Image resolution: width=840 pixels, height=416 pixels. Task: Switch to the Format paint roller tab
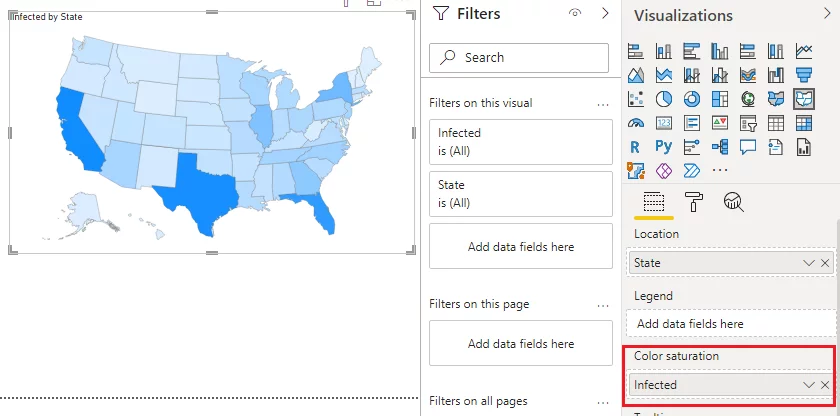pyautogui.click(x=694, y=201)
